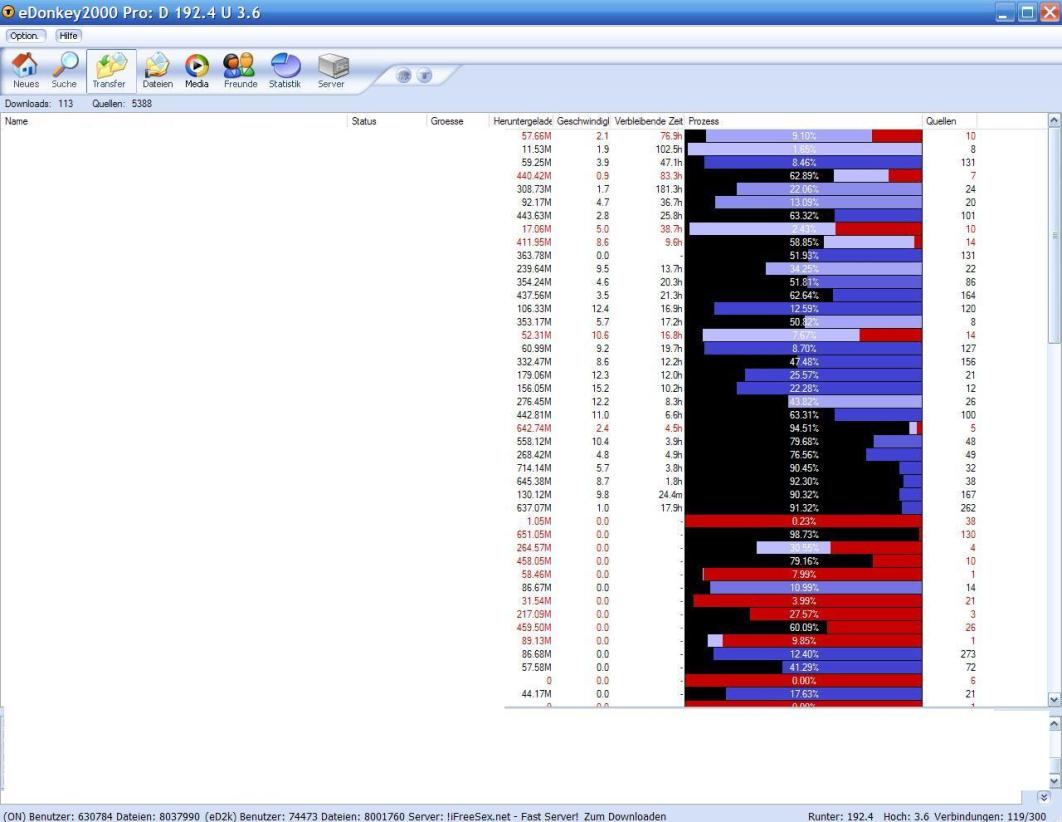Sort by the Quellen column header
This screenshot has height=822, width=1062.
tap(950, 121)
